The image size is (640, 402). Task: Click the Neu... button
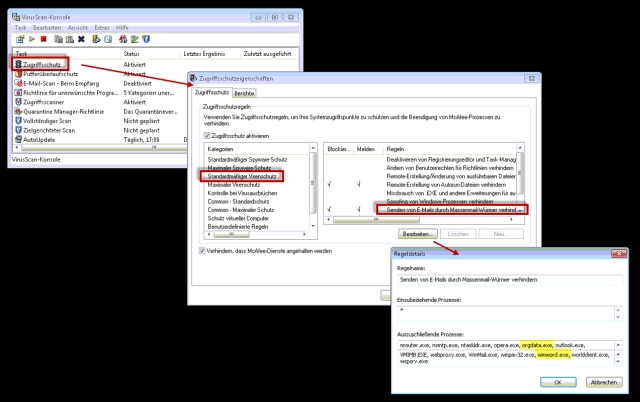coord(501,234)
